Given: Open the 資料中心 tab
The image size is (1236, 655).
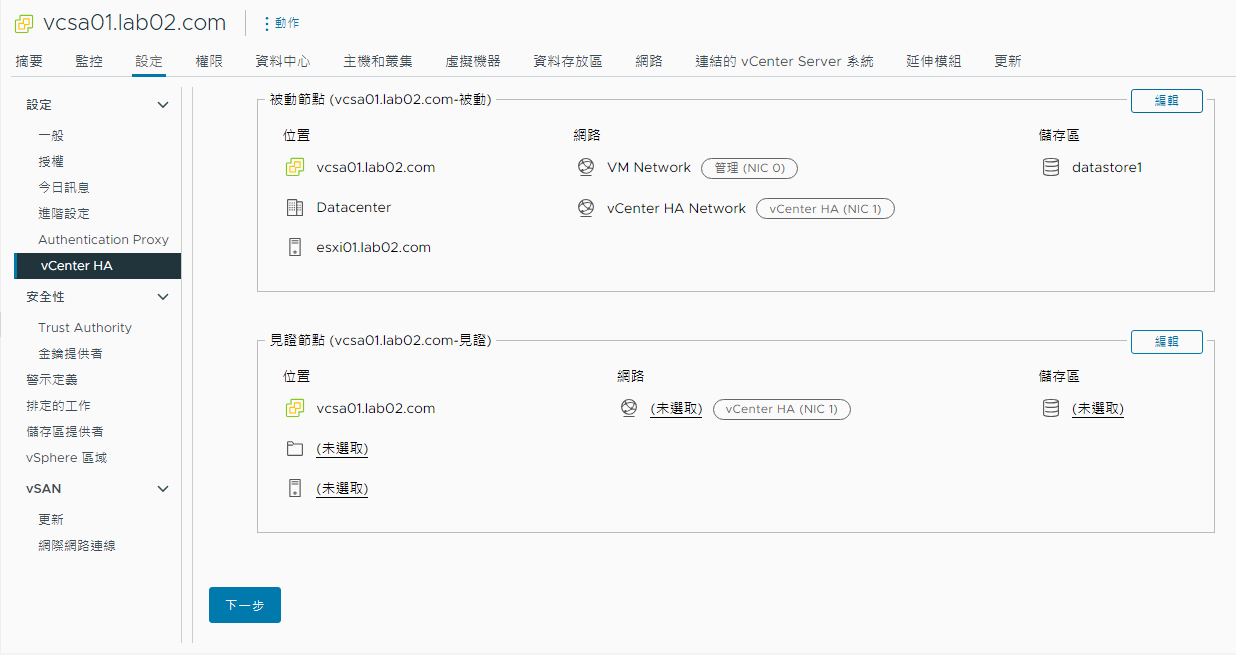Looking at the screenshot, I should [x=283, y=61].
